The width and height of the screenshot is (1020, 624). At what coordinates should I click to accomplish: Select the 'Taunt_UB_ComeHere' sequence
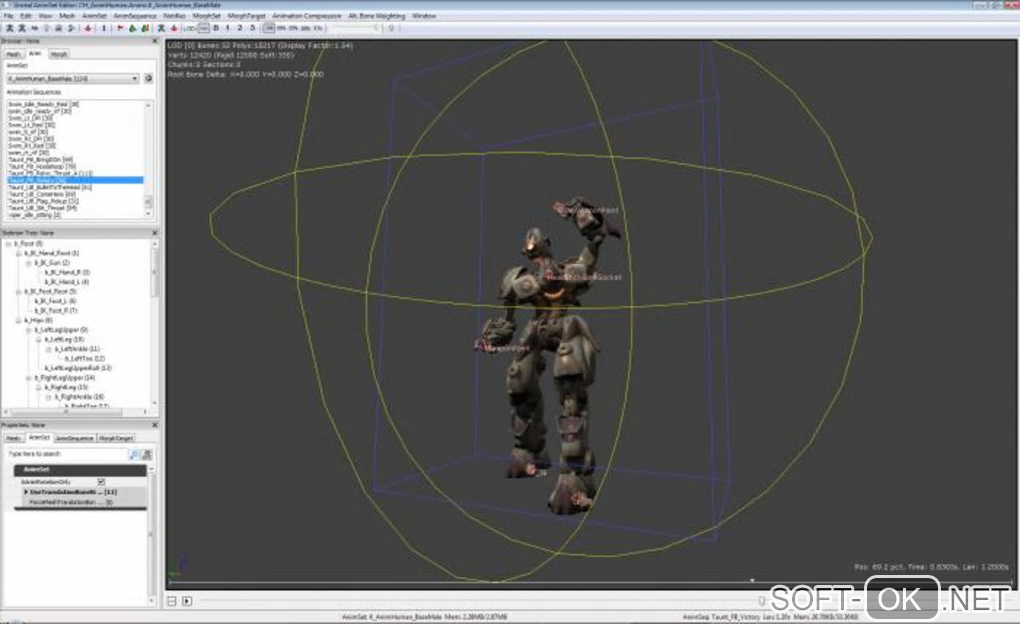coord(42,194)
